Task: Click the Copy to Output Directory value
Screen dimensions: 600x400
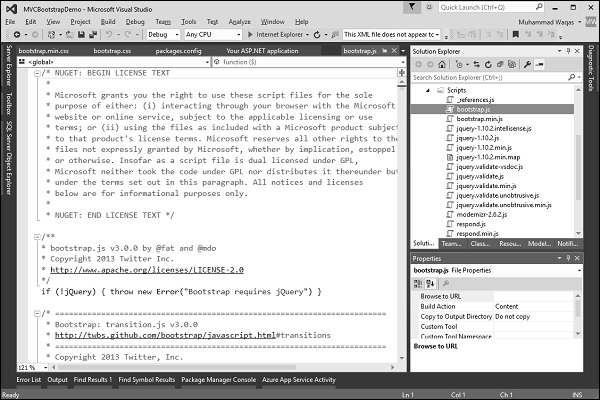Action: pyautogui.click(x=534, y=317)
